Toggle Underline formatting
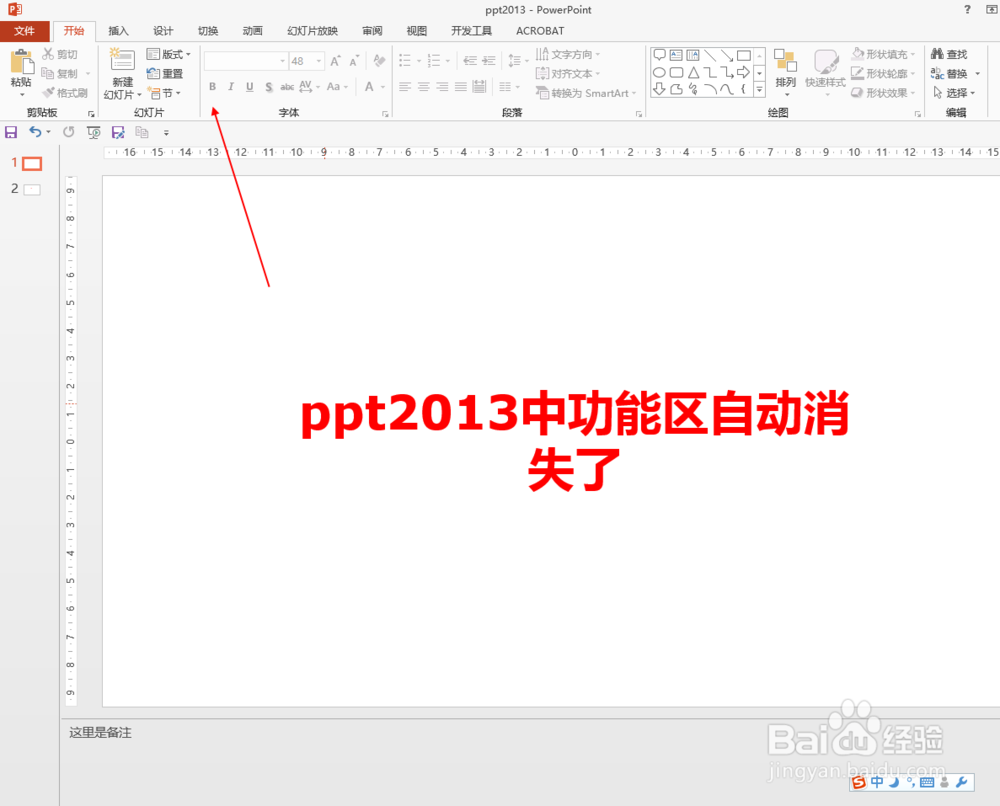This screenshot has height=806, width=1000. [x=249, y=87]
